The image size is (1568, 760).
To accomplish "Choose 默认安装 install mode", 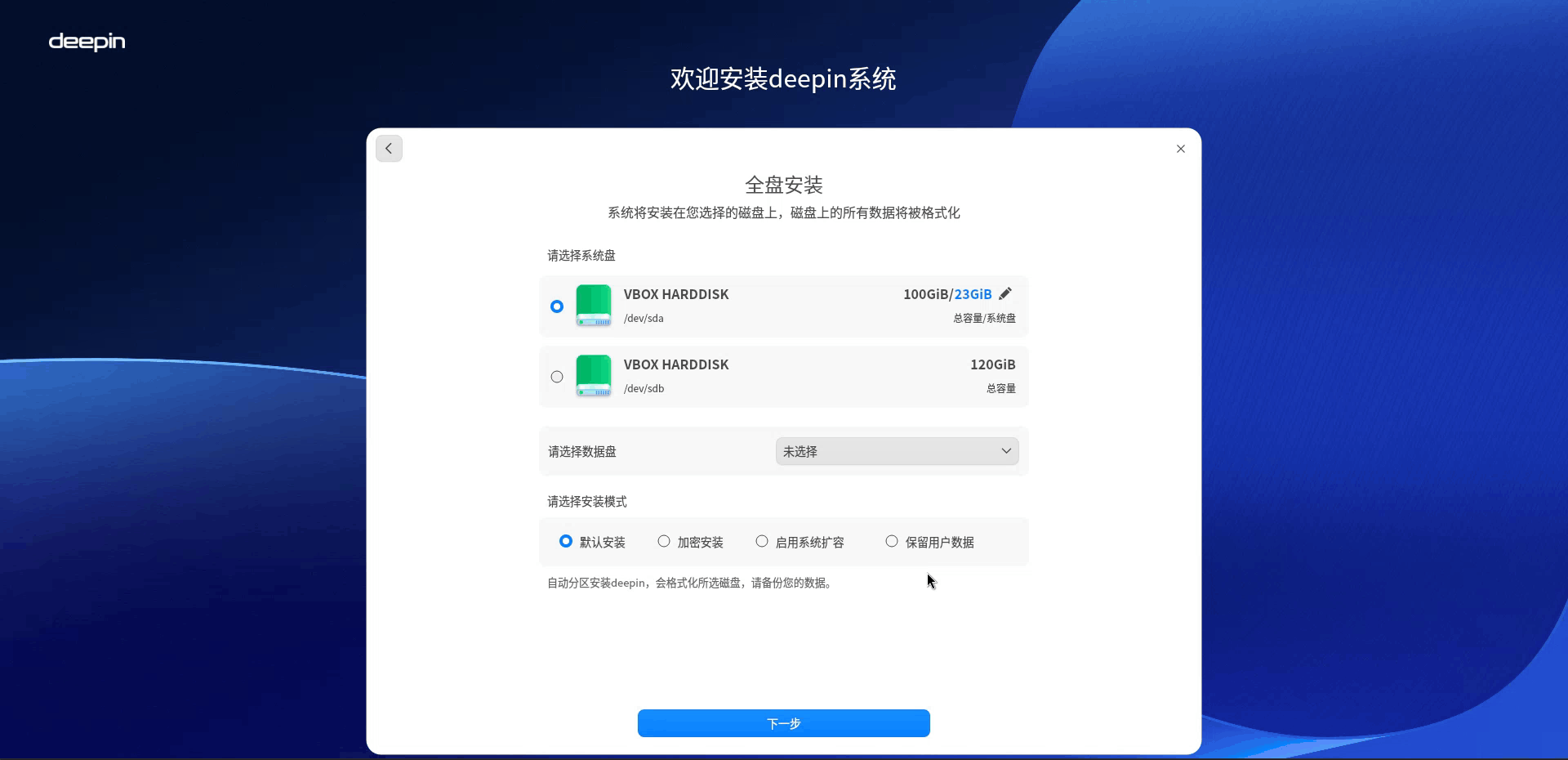I will tap(592, 542).
